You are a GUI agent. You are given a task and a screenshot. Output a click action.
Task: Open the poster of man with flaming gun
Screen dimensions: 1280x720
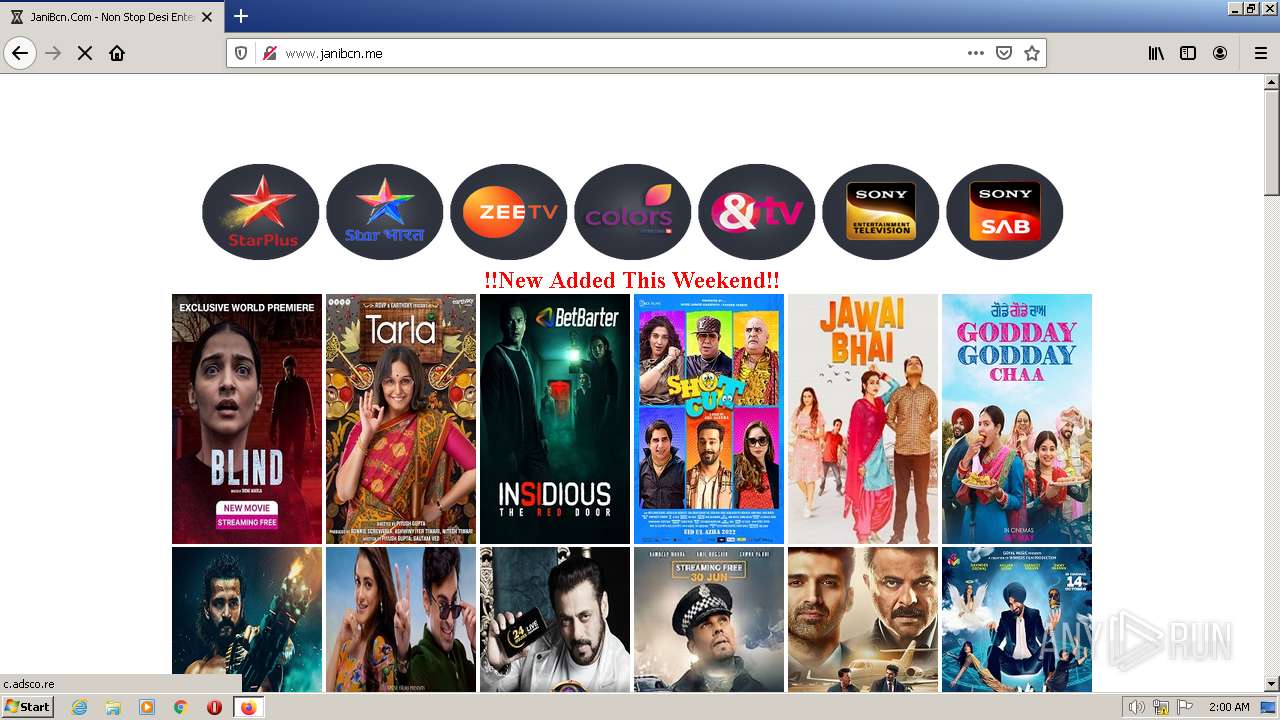[247, 619]
